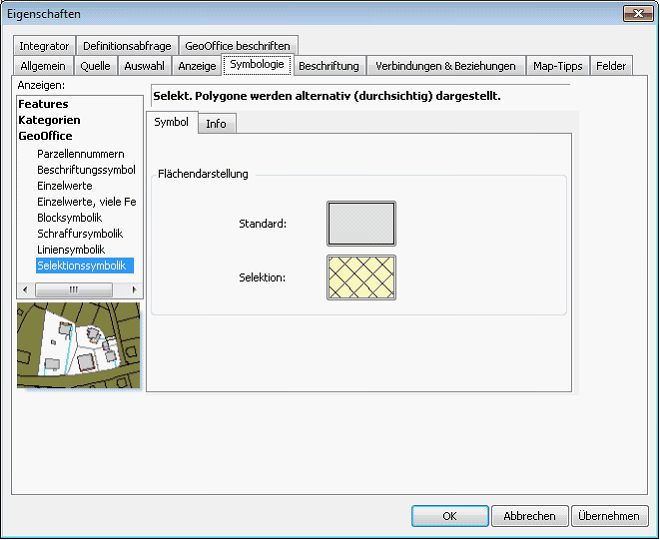Screen dimensions: 660x540
Task: Open the Beschriftung tab
Action: tap(328, 66)
